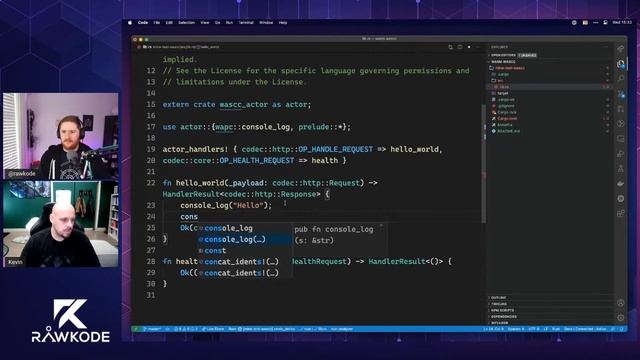Click the @rawkode webcam feed
Viewport: 640px width, 360px height.
pyautogui.click(x=61, y=136)
